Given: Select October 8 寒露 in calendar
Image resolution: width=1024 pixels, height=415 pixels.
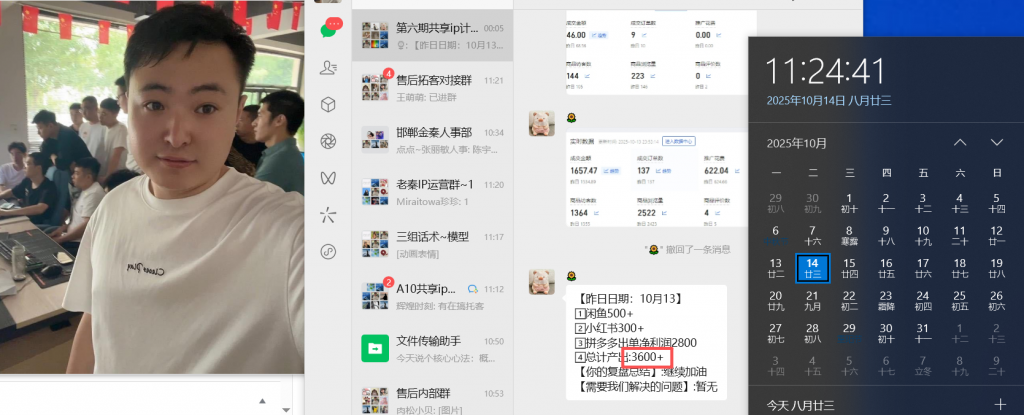Looking at the screenshot, I should [x=849, y=236].
